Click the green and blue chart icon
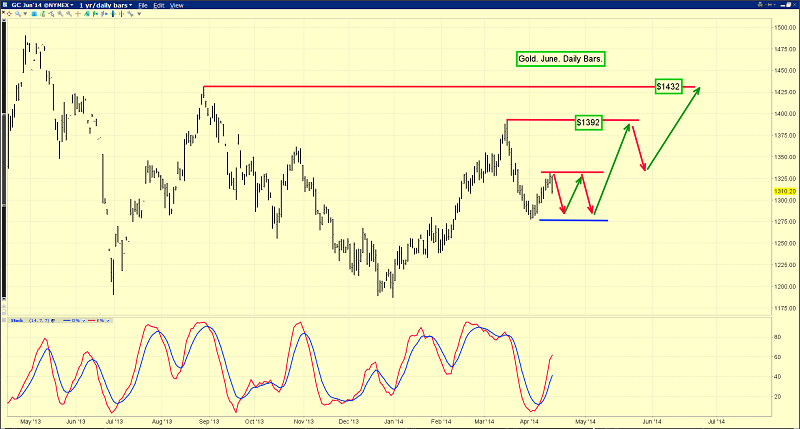Viewport: 800px width, 429px height. click(86, 14)
